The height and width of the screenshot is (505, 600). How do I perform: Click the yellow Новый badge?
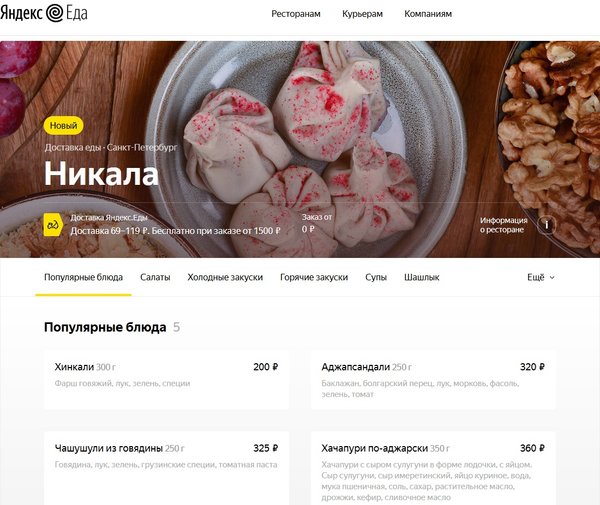tap(64, 125)
